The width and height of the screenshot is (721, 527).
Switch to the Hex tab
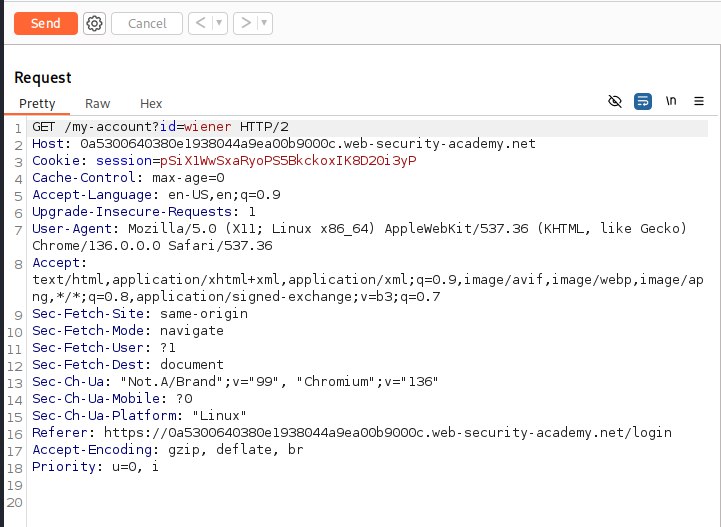pyautogui.click(x=151, y=103)
